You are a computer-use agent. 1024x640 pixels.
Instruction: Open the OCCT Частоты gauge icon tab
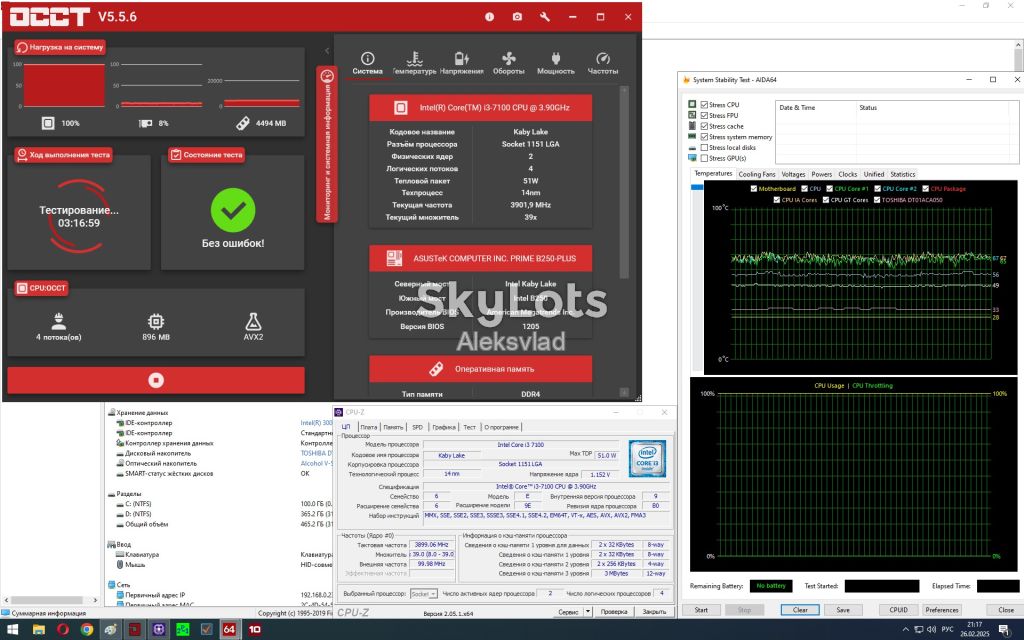pos(603,63)
